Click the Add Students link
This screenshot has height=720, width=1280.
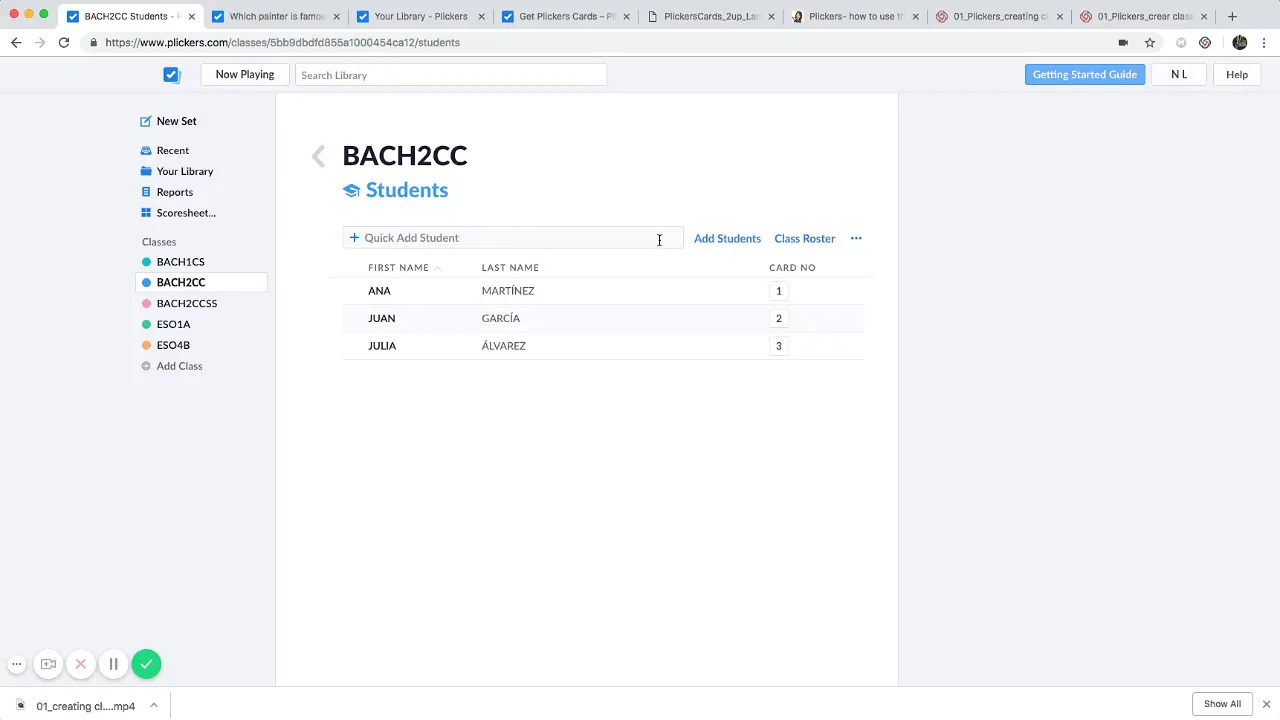pyautogui.click(x=727, y=238)
